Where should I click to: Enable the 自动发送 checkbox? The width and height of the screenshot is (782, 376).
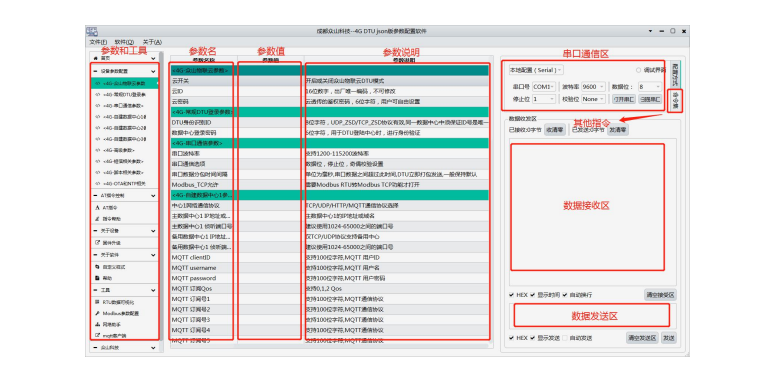click(x=565, y=338)
